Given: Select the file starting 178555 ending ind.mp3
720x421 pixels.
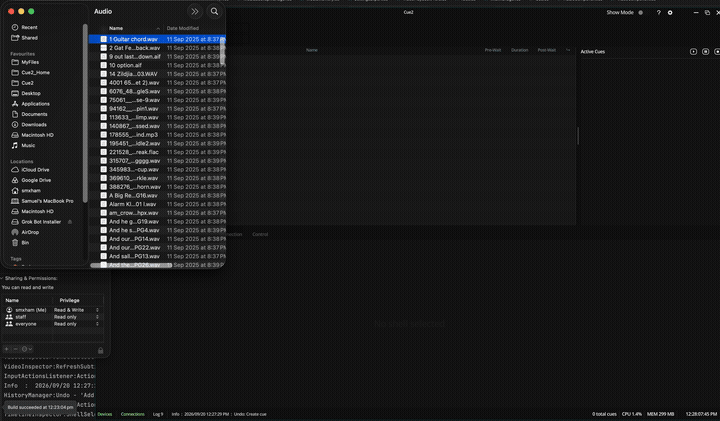Looking at the screenshot, I should click(157, 135).
